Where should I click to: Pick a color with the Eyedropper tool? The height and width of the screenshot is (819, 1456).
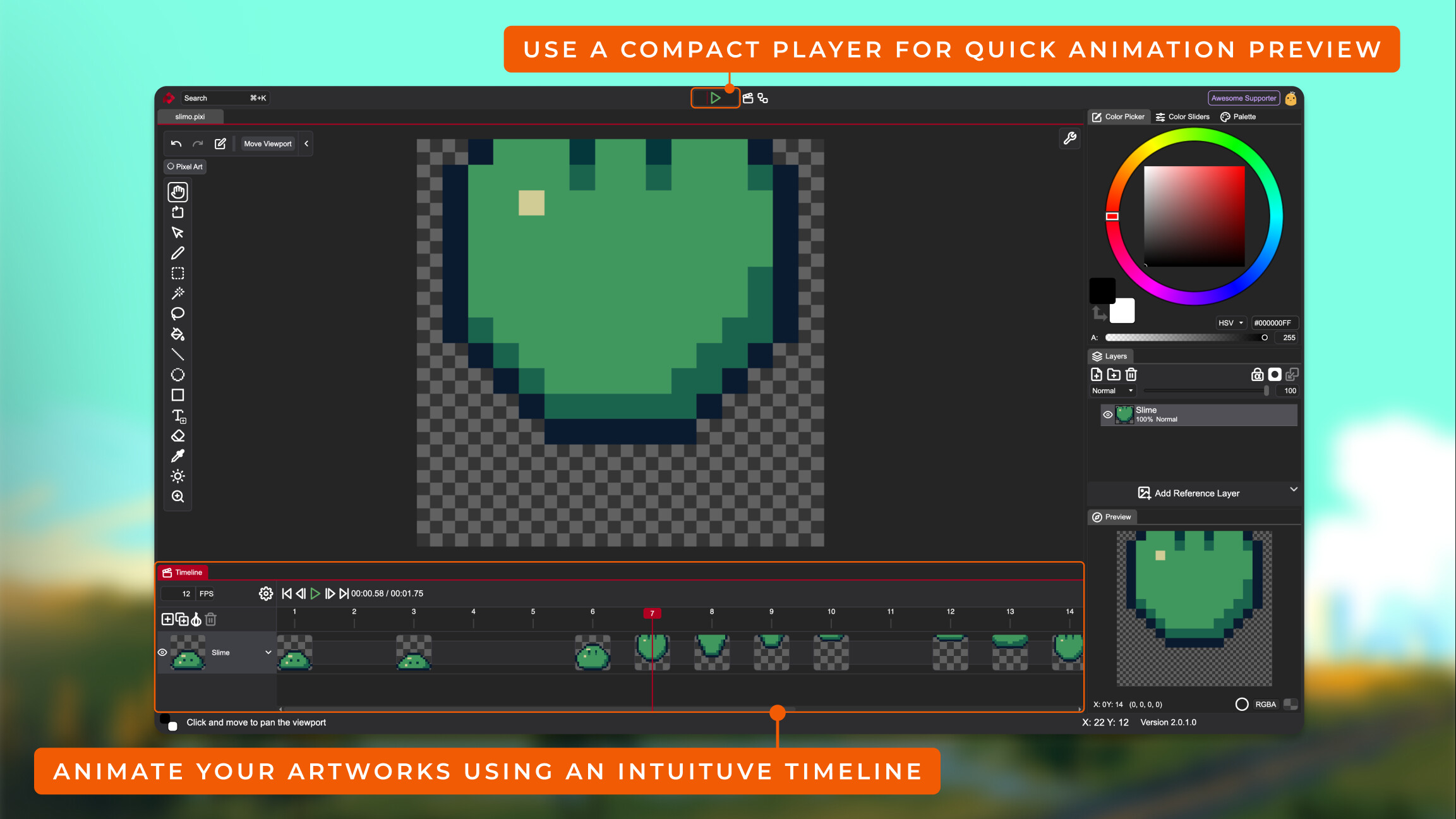tap(177, 456)
